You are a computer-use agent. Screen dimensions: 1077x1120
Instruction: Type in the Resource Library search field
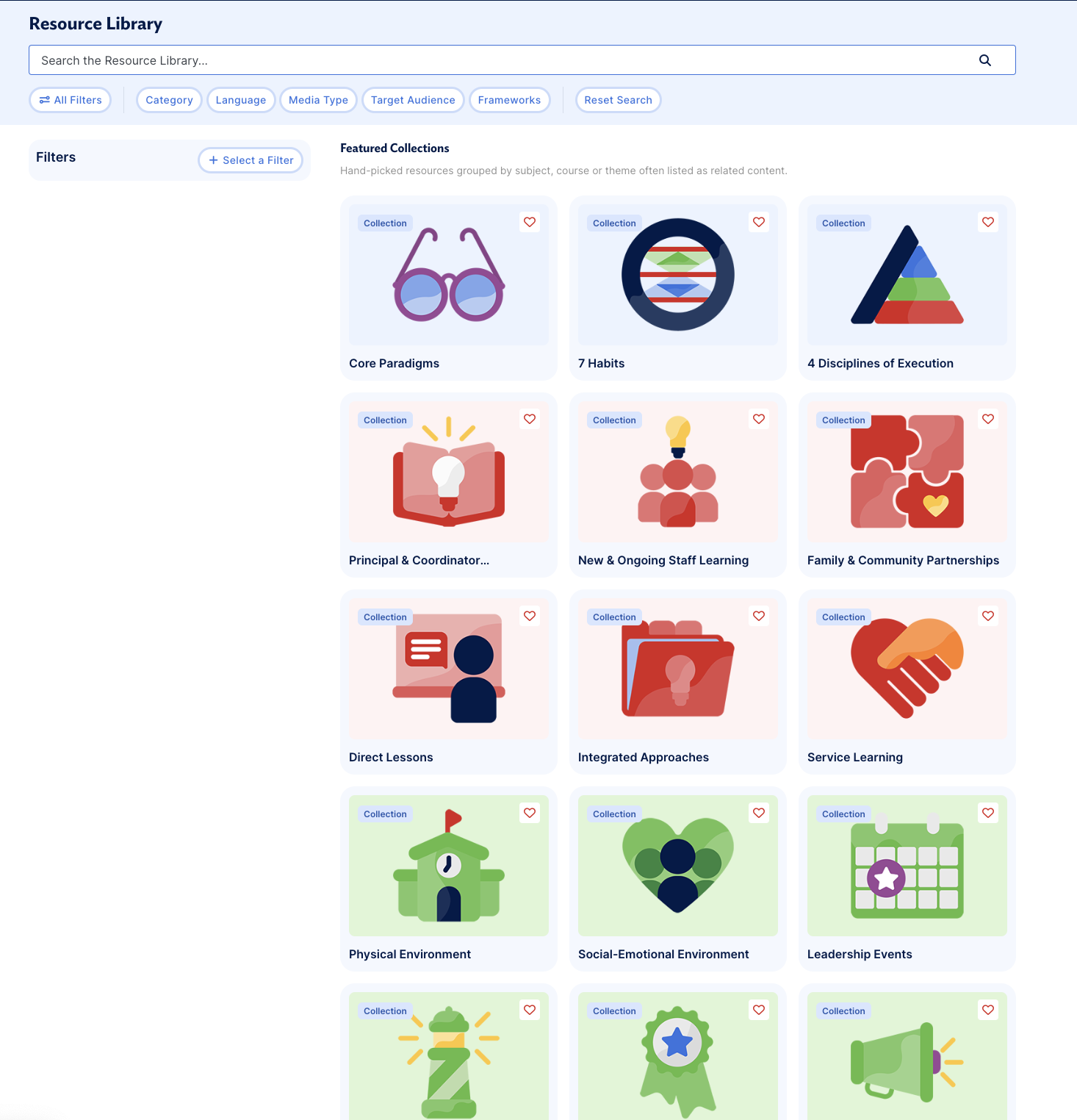tap(500, 60)
